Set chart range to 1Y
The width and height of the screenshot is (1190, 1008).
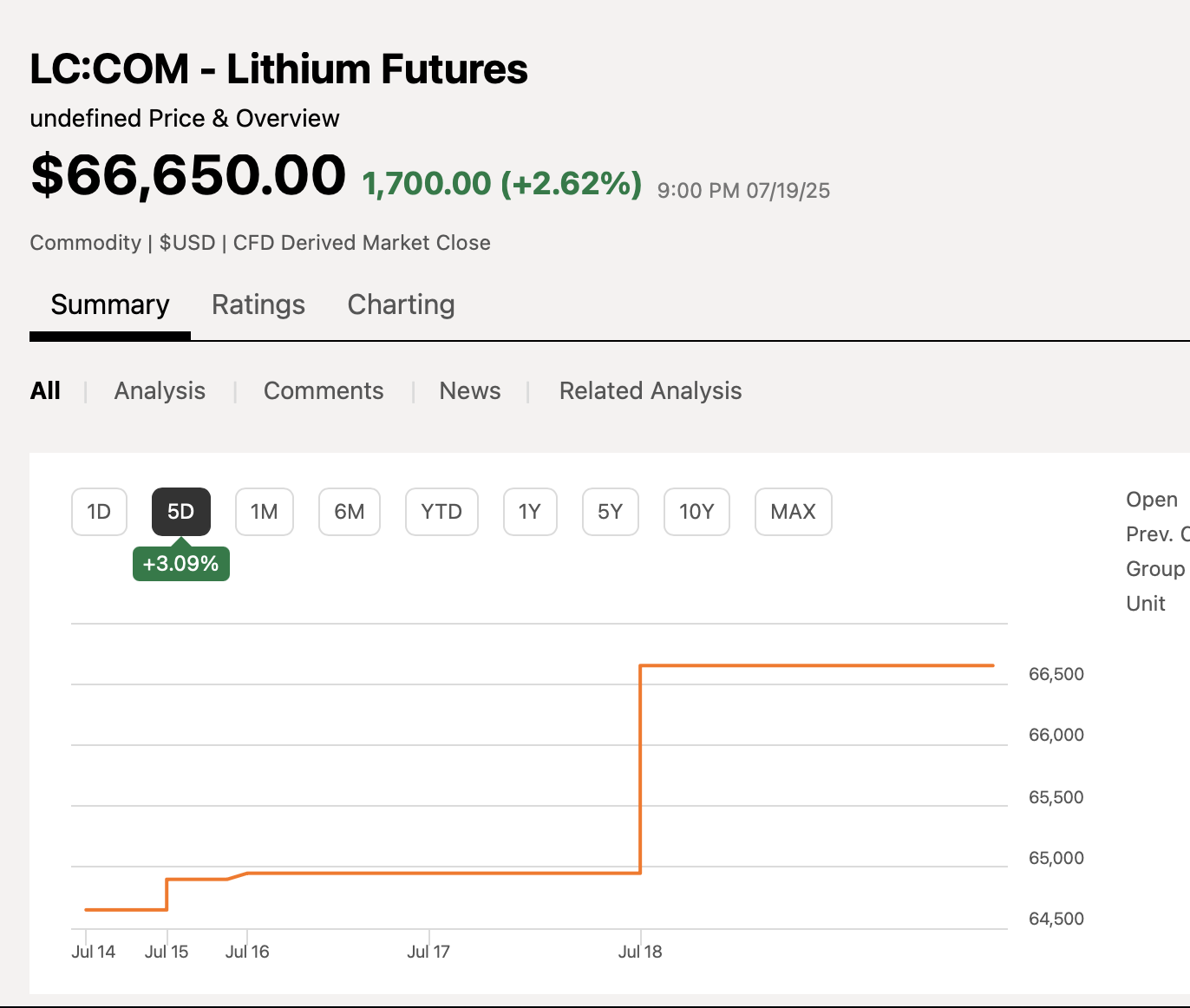[x=530, y=512]
